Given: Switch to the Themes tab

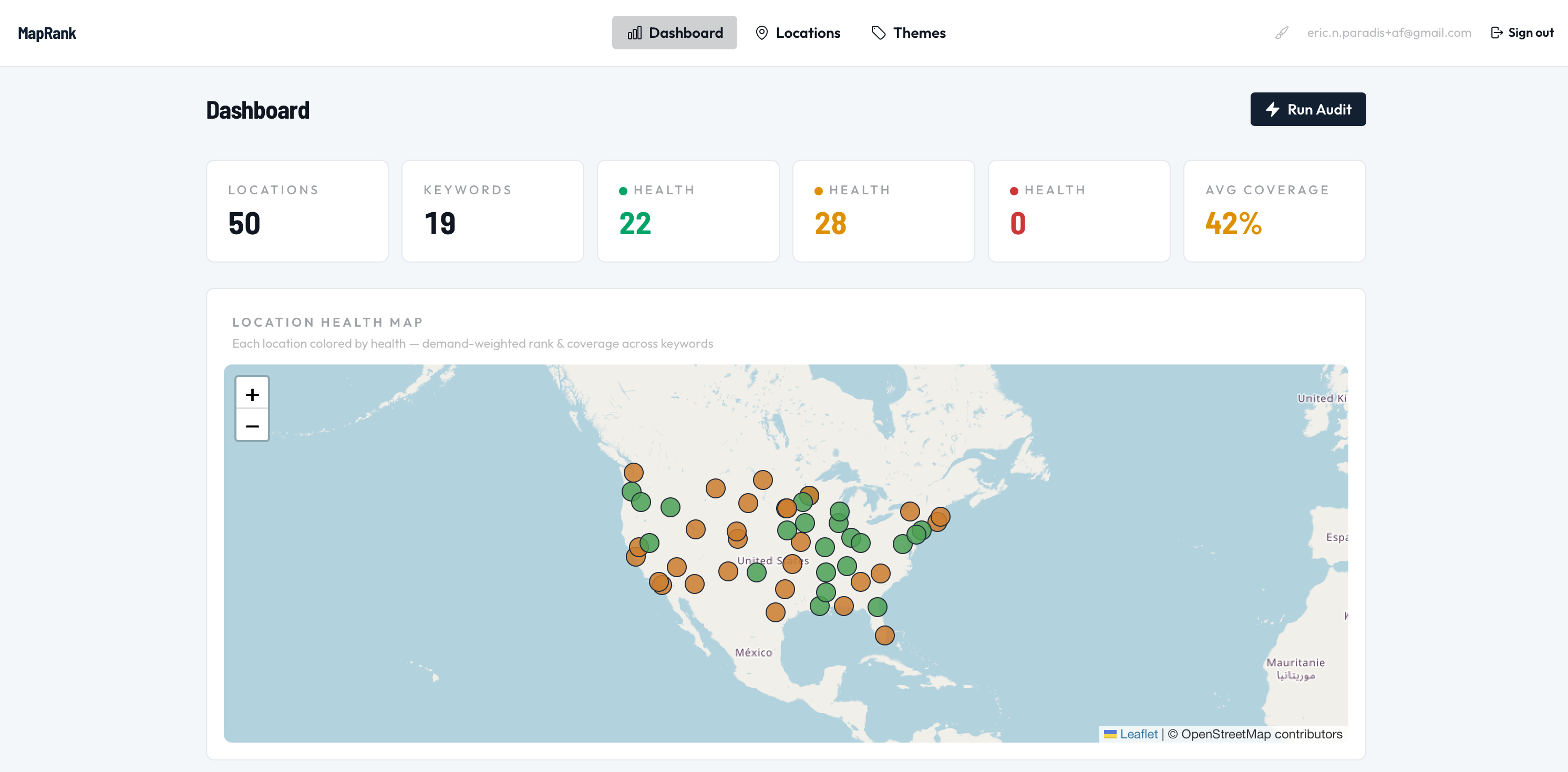Looking at the screenshot, I should pos(909,33).
